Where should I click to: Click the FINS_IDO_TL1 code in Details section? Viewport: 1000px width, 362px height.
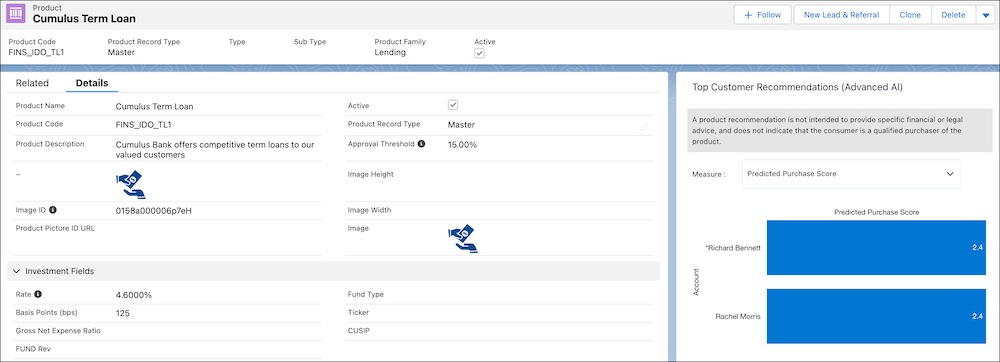point(143,125)
